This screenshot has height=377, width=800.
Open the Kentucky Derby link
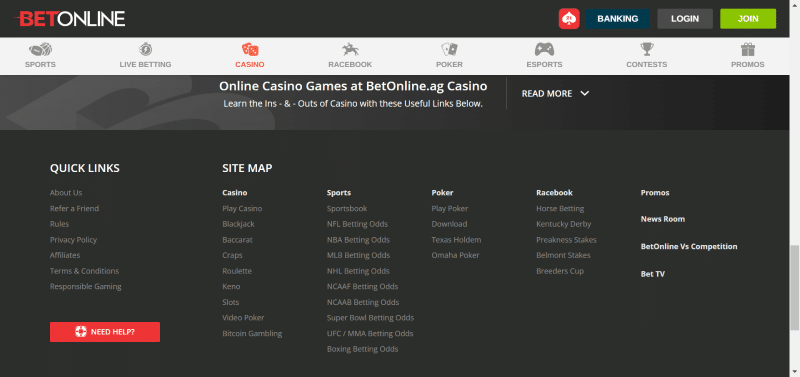pyautogui.click(x=564, y=224)
